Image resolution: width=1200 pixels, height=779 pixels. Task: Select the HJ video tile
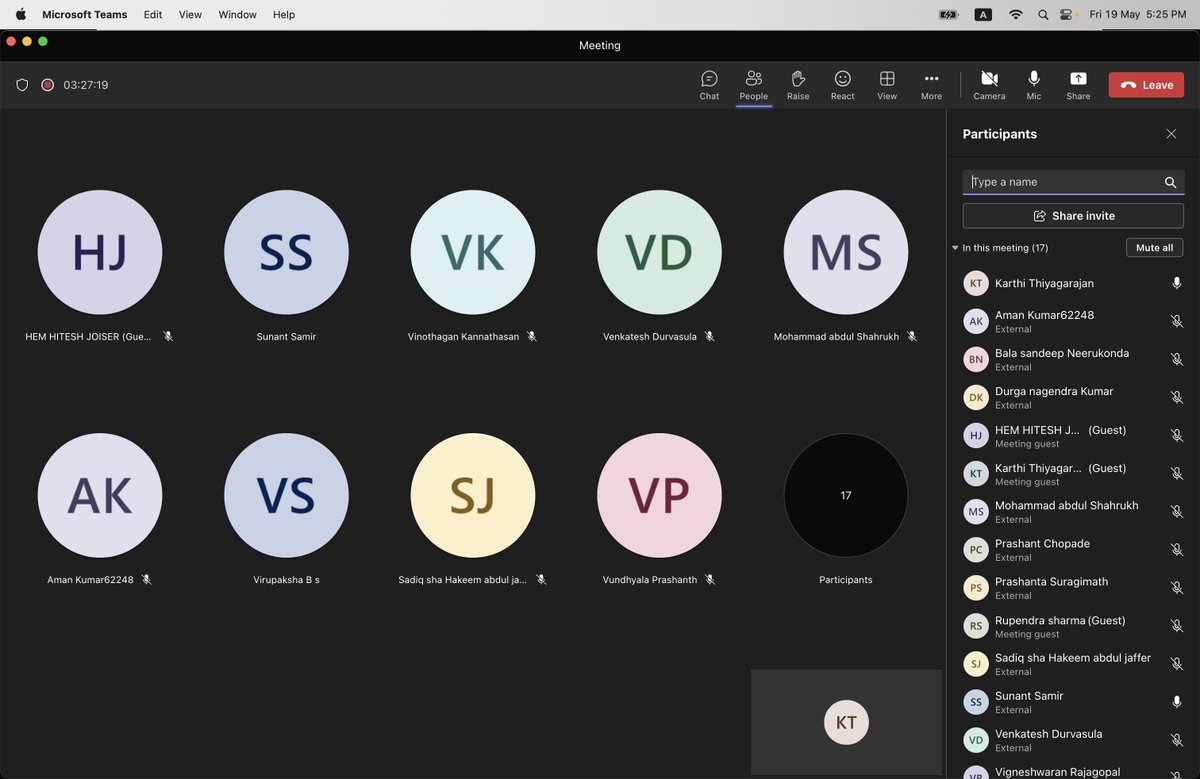point(100,252)
